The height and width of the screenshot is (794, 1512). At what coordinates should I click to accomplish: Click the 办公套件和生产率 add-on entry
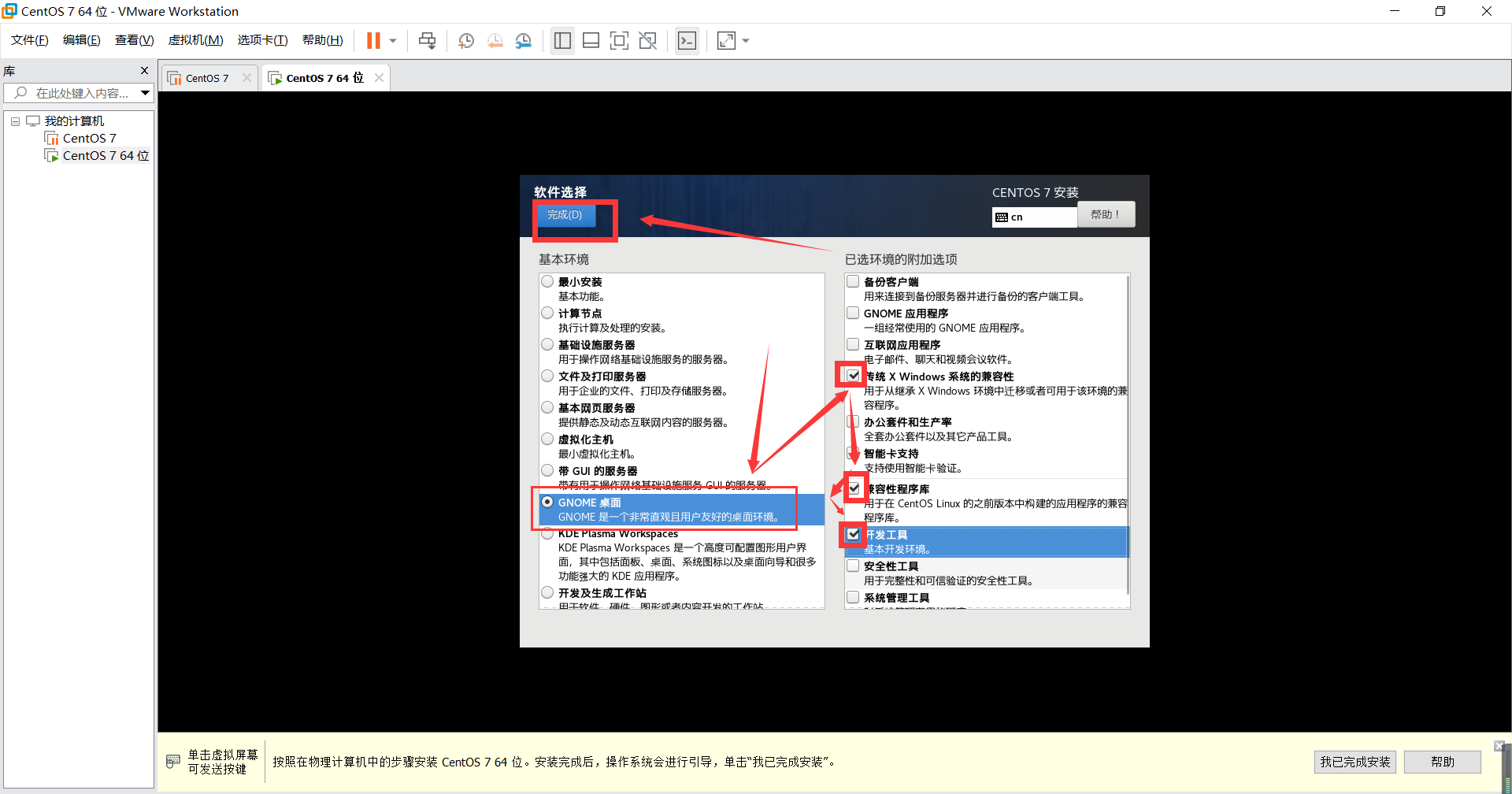tap(988, 429)
